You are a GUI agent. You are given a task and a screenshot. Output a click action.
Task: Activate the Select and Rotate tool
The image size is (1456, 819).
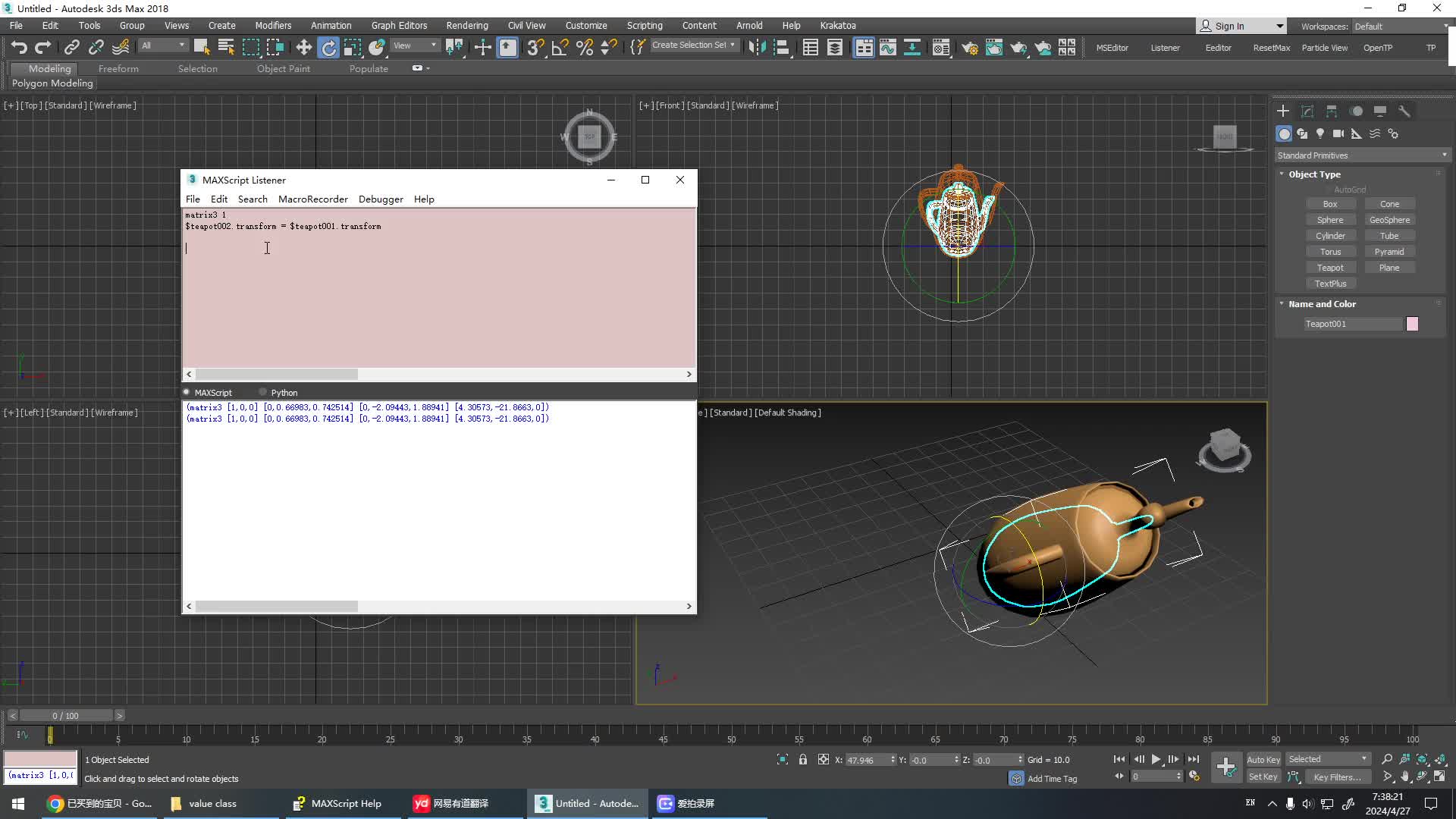click(x=328, y=48)
